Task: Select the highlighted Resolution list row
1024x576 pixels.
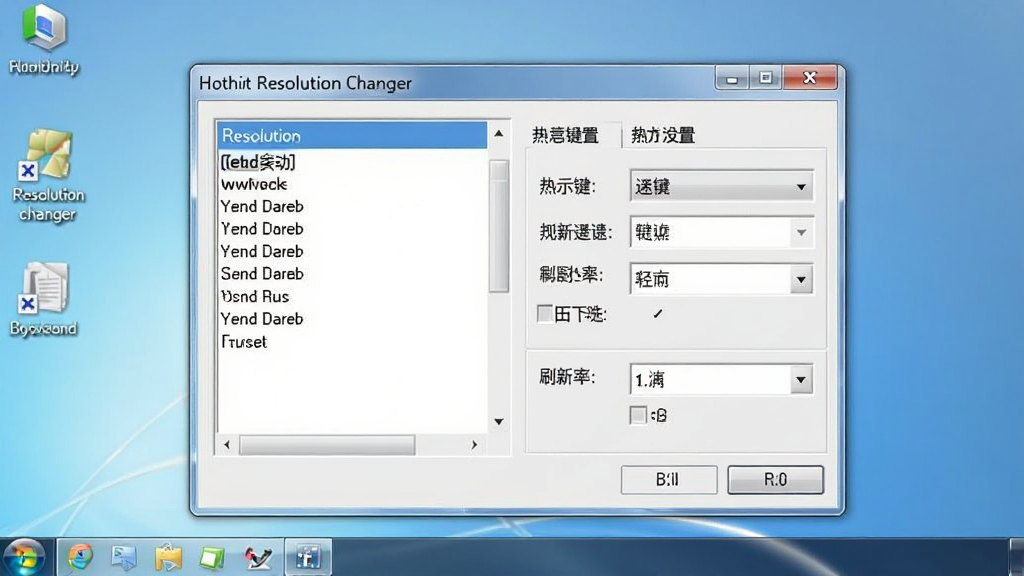Action: (x=352, y=135)
